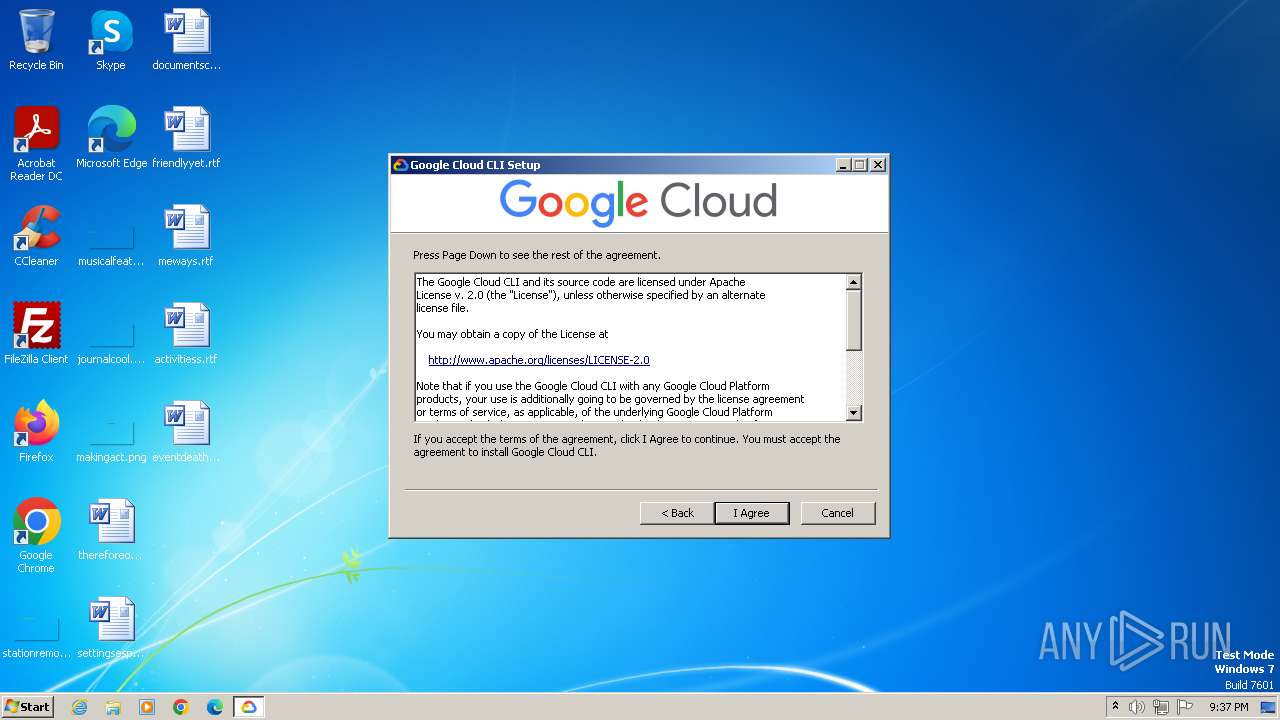Select the friendlyyet.rtf file icon

[x=187, y=138]
